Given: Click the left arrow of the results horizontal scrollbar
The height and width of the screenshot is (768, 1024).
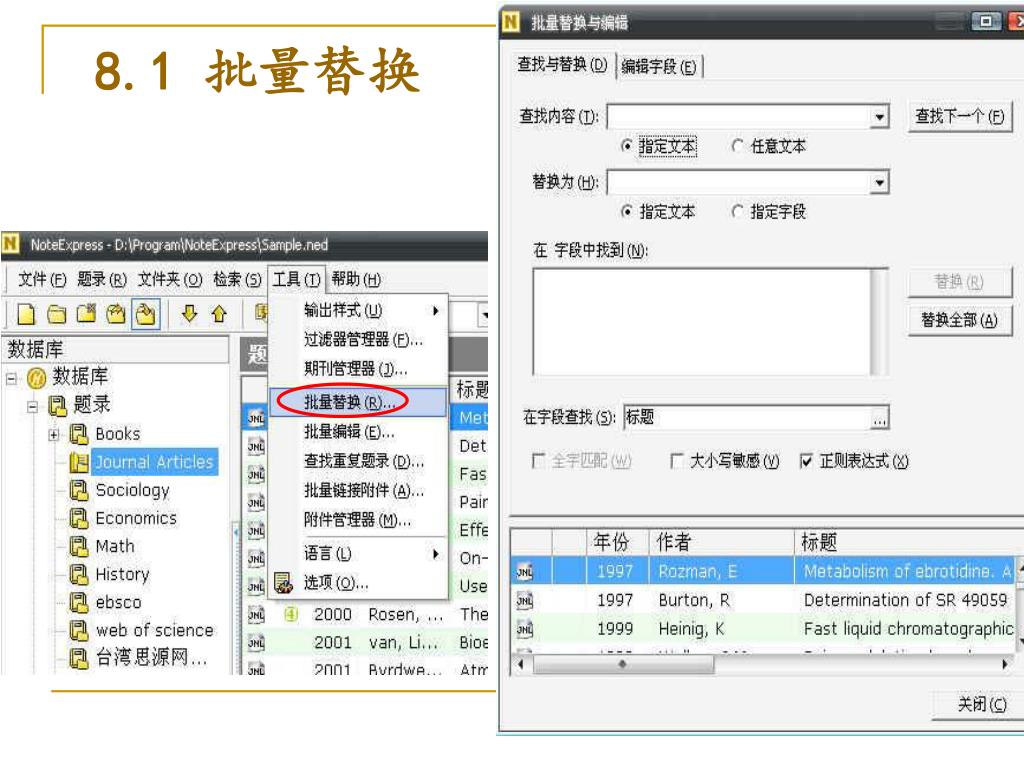Looking at the screenshot, I should (x=520, y=664).
